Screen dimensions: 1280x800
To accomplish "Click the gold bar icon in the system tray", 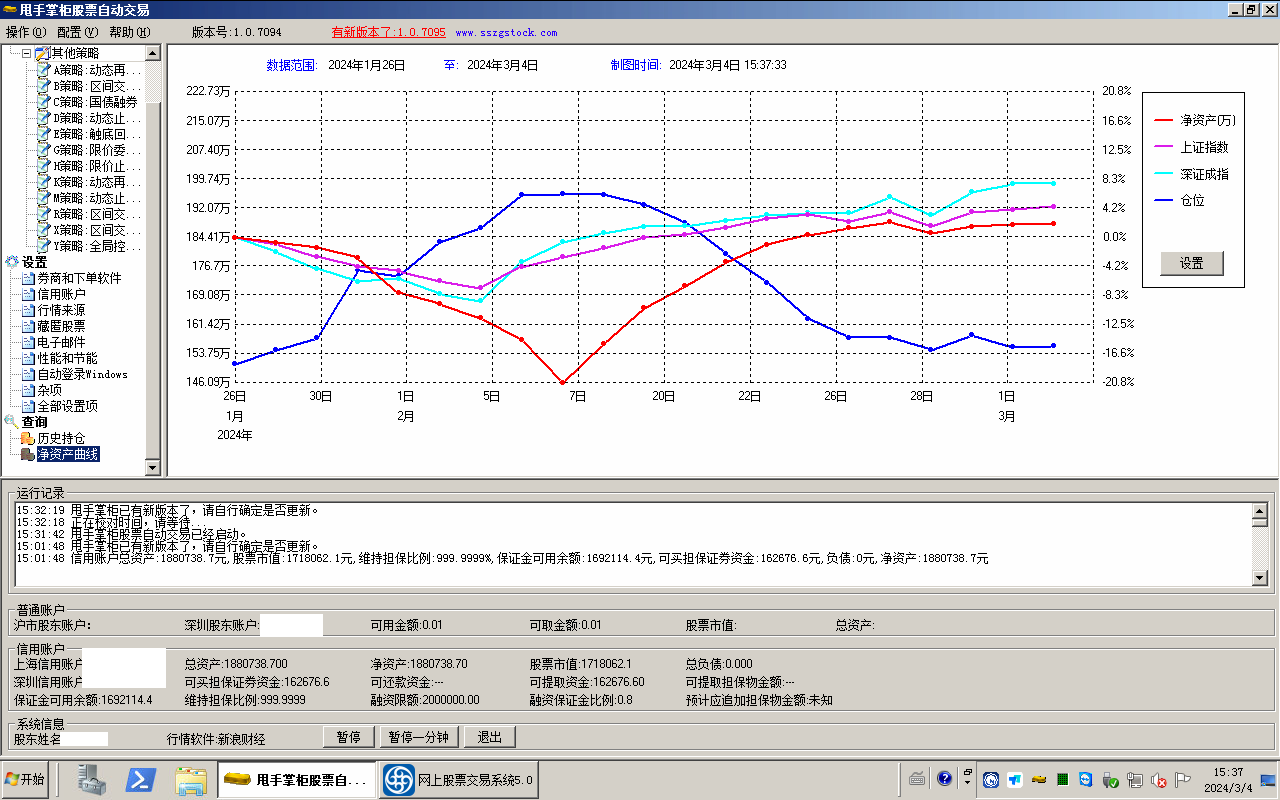I will pos(1039,780).
